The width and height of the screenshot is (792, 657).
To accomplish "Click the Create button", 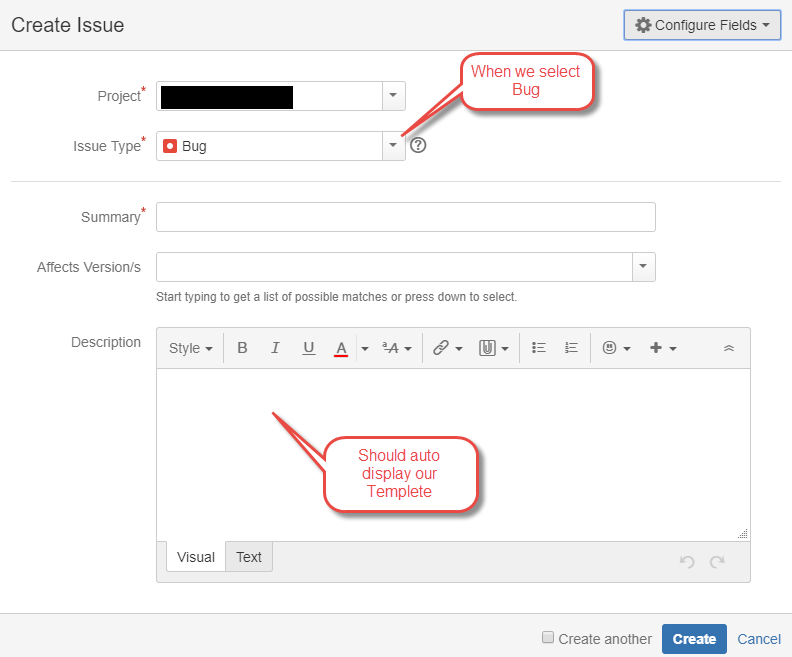I will (x=694, y=639).
